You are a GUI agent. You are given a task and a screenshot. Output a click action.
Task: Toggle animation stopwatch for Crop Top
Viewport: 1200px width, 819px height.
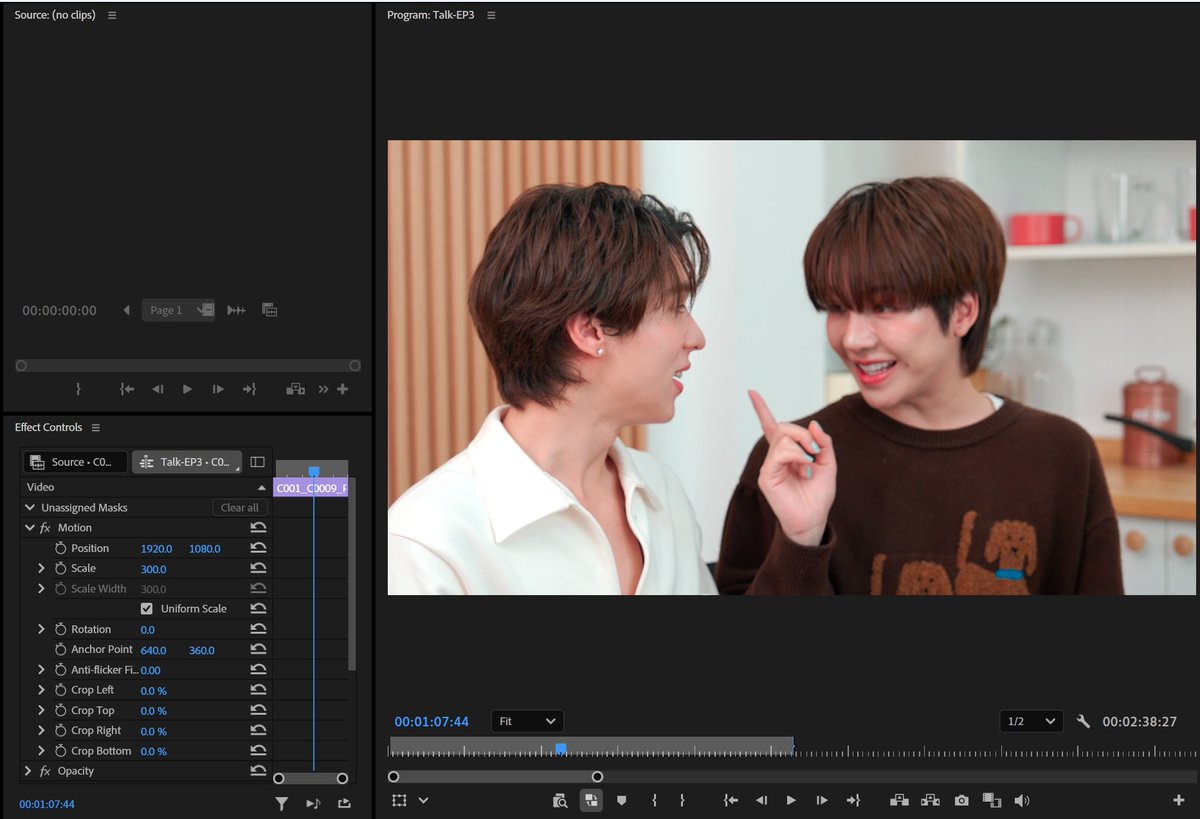[x=60, y=710]
